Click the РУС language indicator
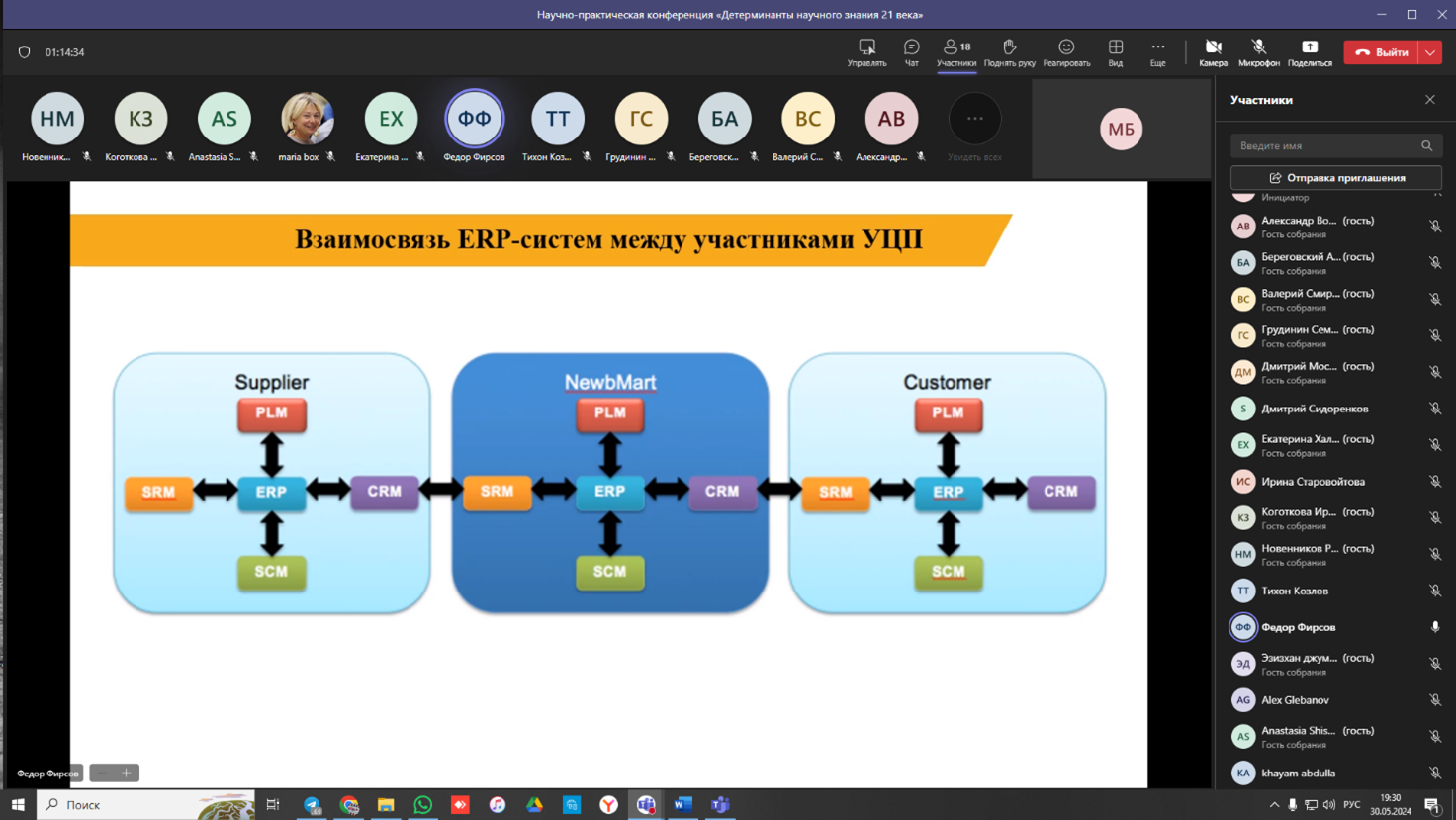This screenshot has height=820, width=1456. click(1352, 805)
